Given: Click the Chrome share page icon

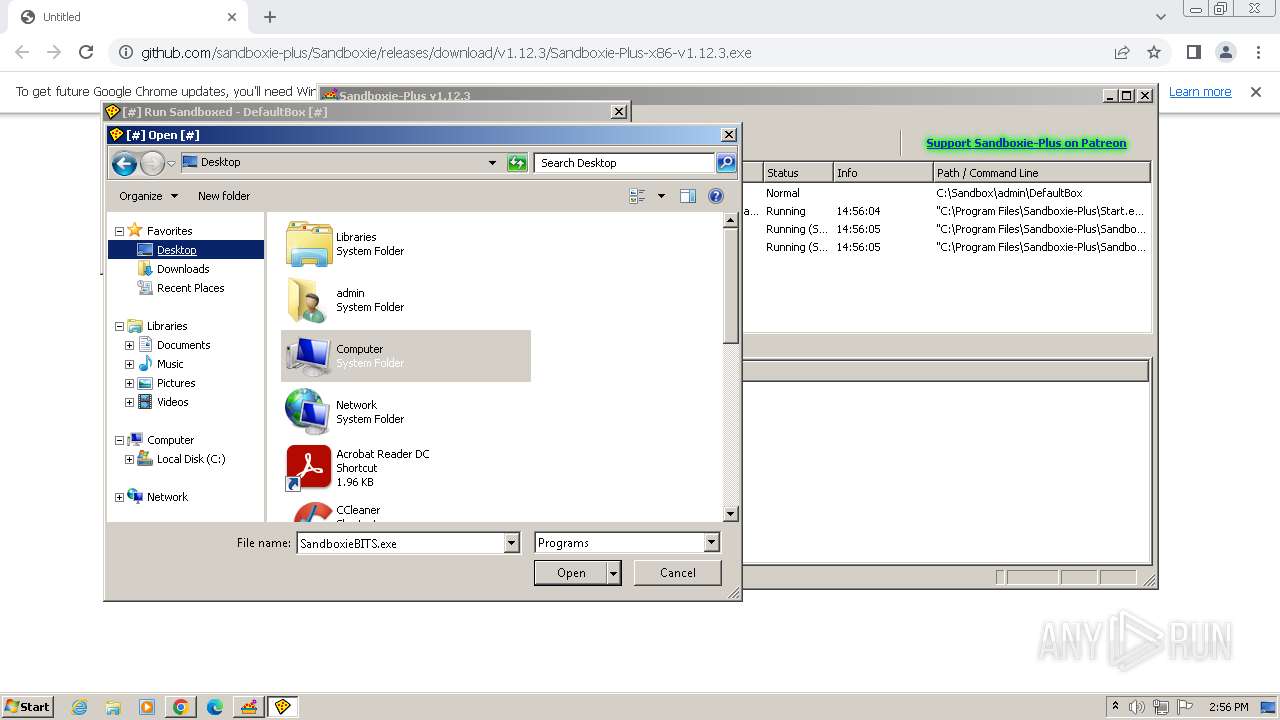Looking at the screenshot, I should click(1122, 52).
